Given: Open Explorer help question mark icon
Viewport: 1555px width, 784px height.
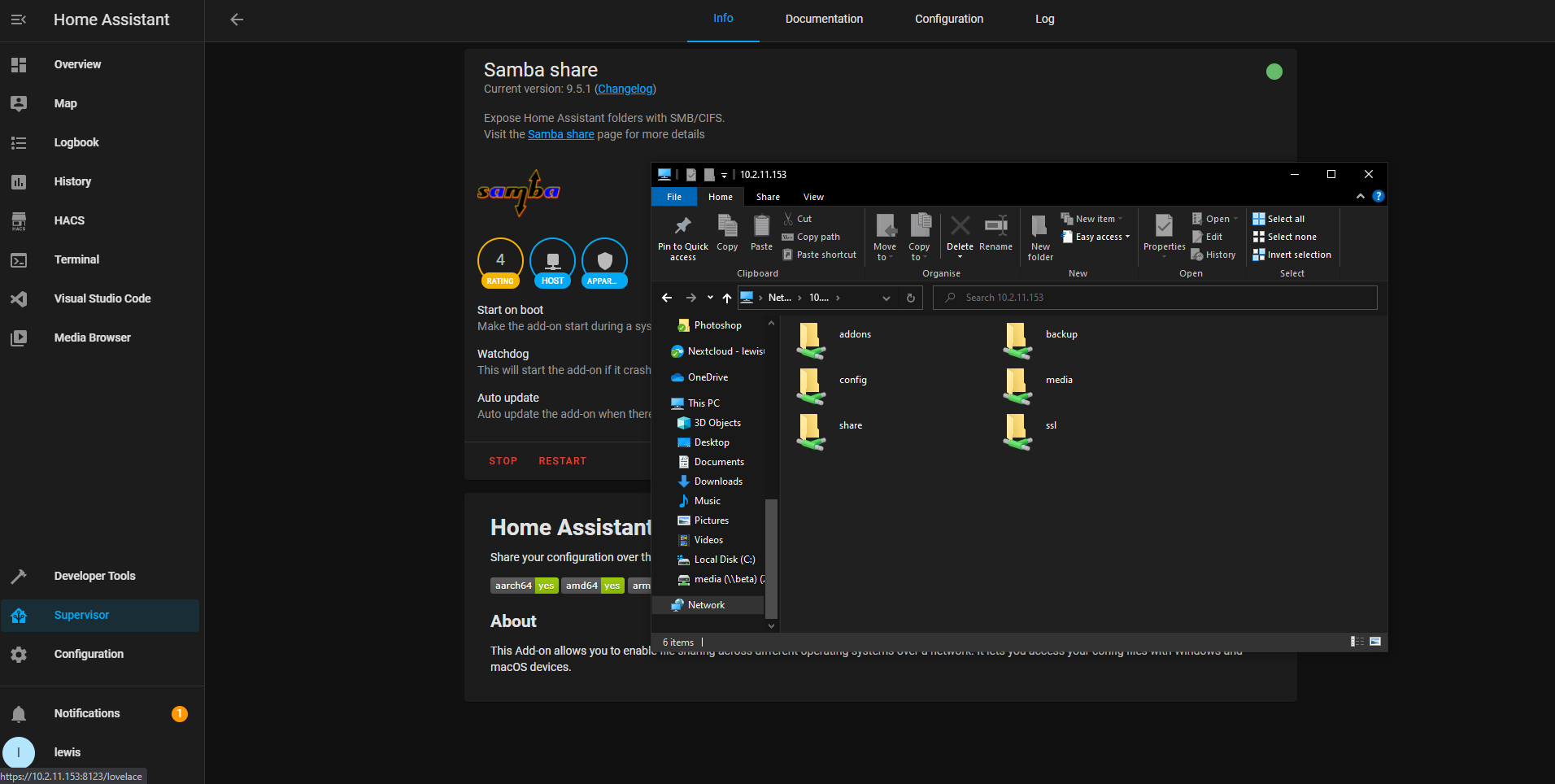Looking at the screenshot, I should 1378,196.
